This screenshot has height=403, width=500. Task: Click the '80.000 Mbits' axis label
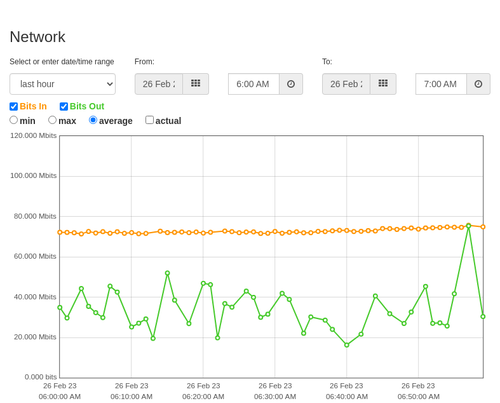(35, 216)
